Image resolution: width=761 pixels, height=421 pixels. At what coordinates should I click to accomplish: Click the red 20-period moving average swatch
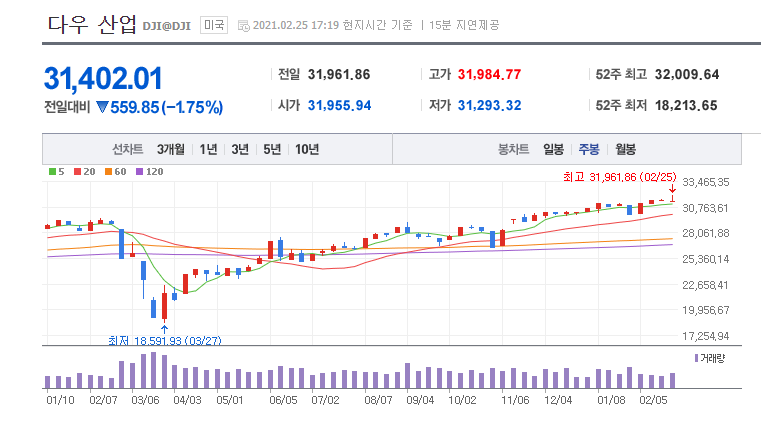click(x=77, y=171)
